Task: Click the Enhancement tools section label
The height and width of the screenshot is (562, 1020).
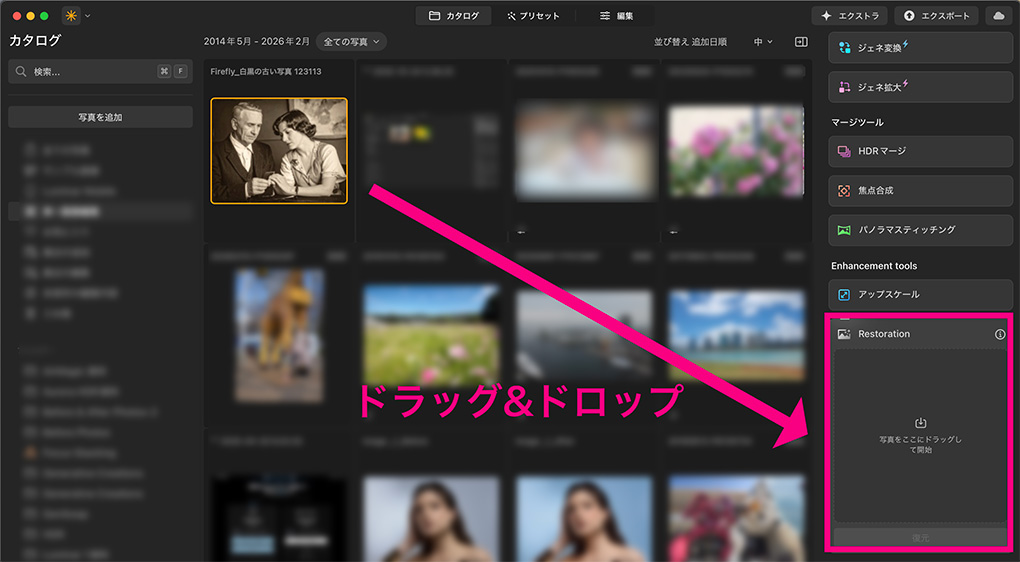Action: 874,266
